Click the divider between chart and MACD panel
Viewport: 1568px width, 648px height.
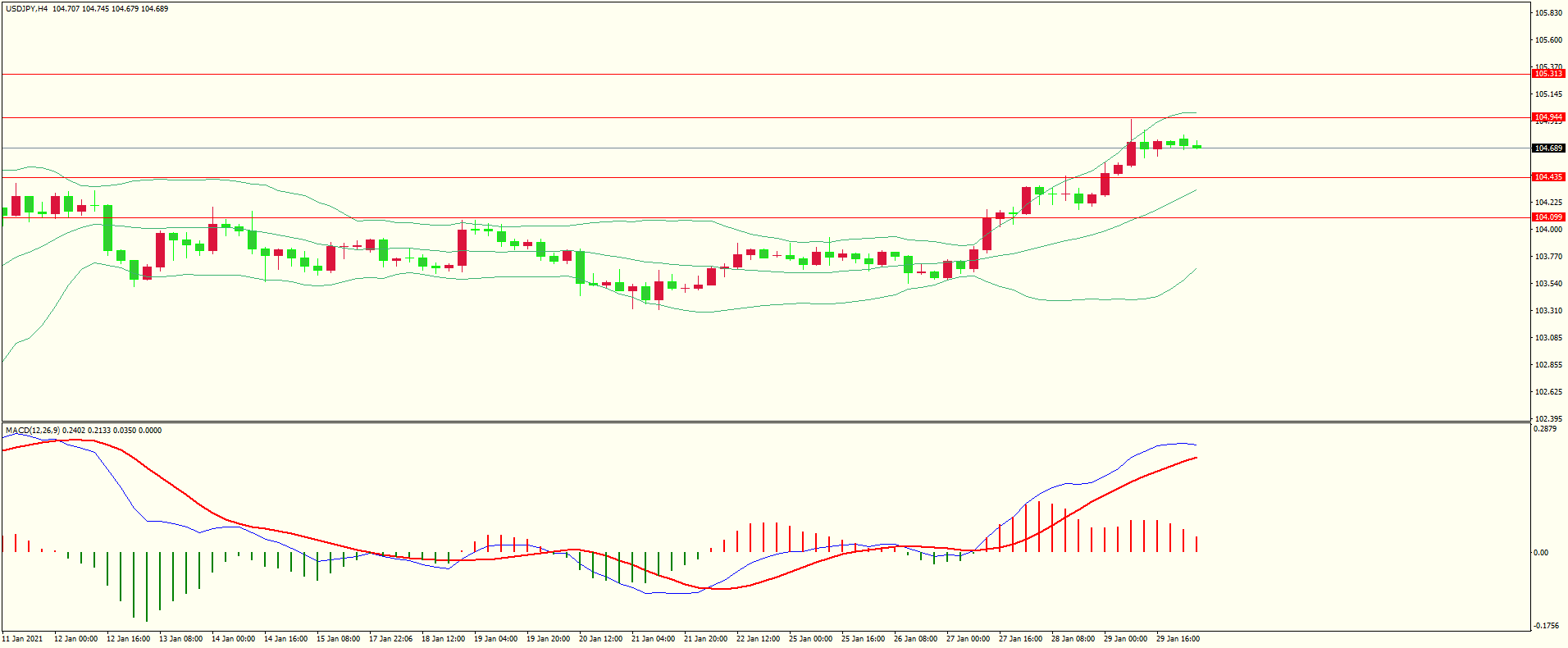738,422
